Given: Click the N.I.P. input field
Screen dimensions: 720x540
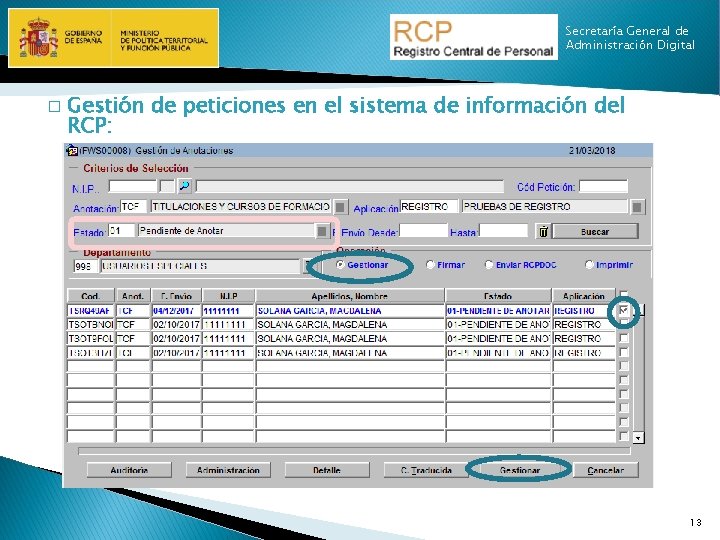Looking at the screenshot, I should [x=133, y=186].
